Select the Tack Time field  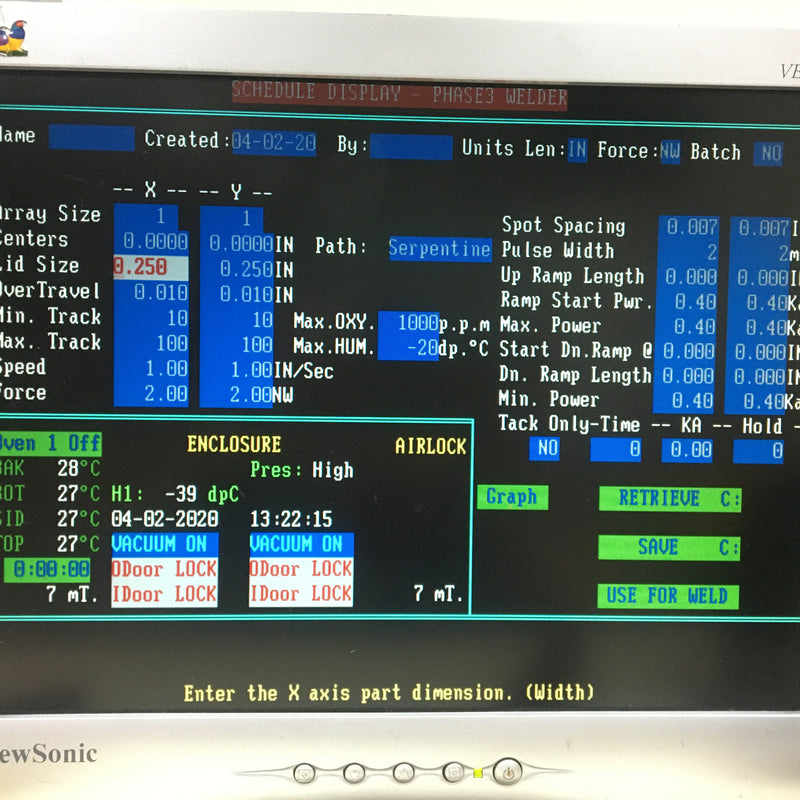(x=615, y=450)
